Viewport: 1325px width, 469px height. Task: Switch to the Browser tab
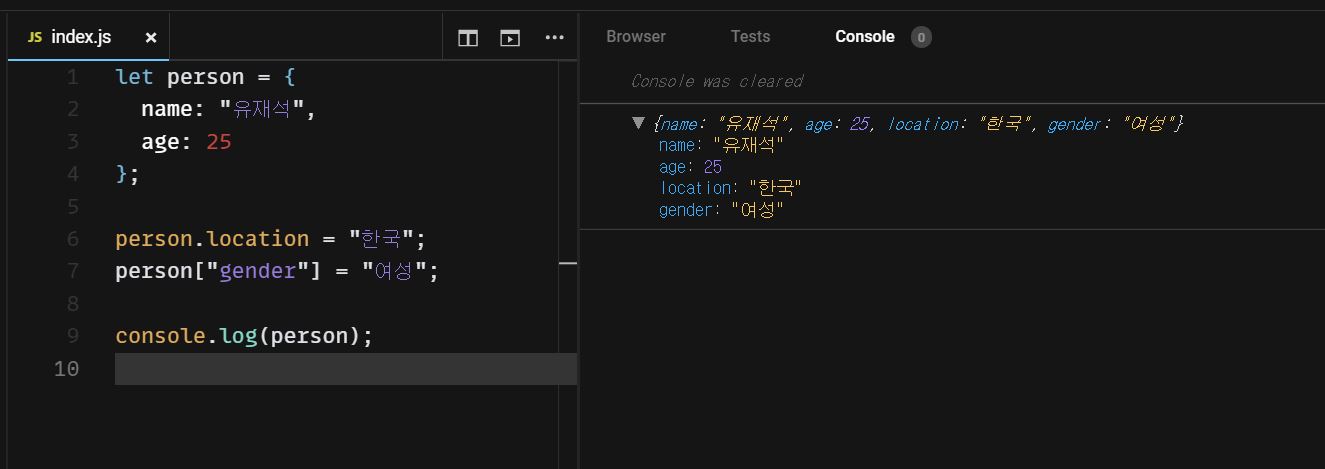pos(636,36)
